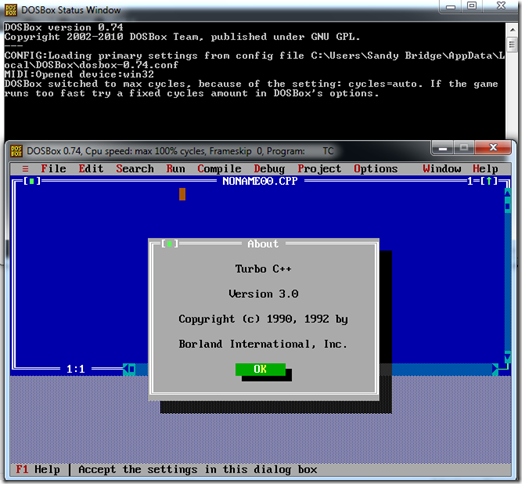Open the Help menu

485,169
